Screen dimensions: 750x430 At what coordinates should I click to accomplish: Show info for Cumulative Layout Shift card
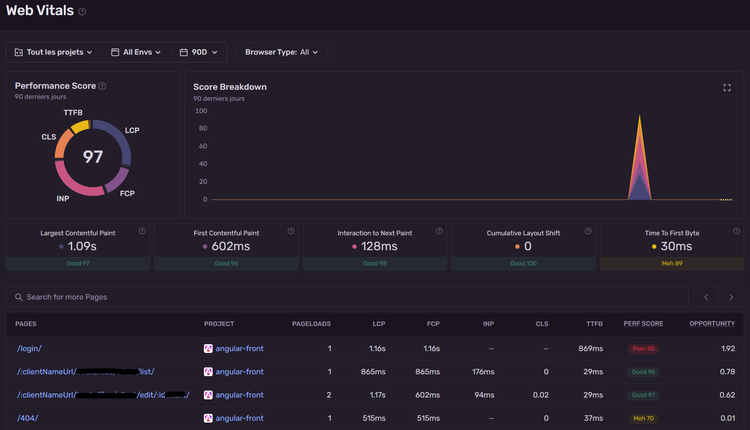coord(588,231)
